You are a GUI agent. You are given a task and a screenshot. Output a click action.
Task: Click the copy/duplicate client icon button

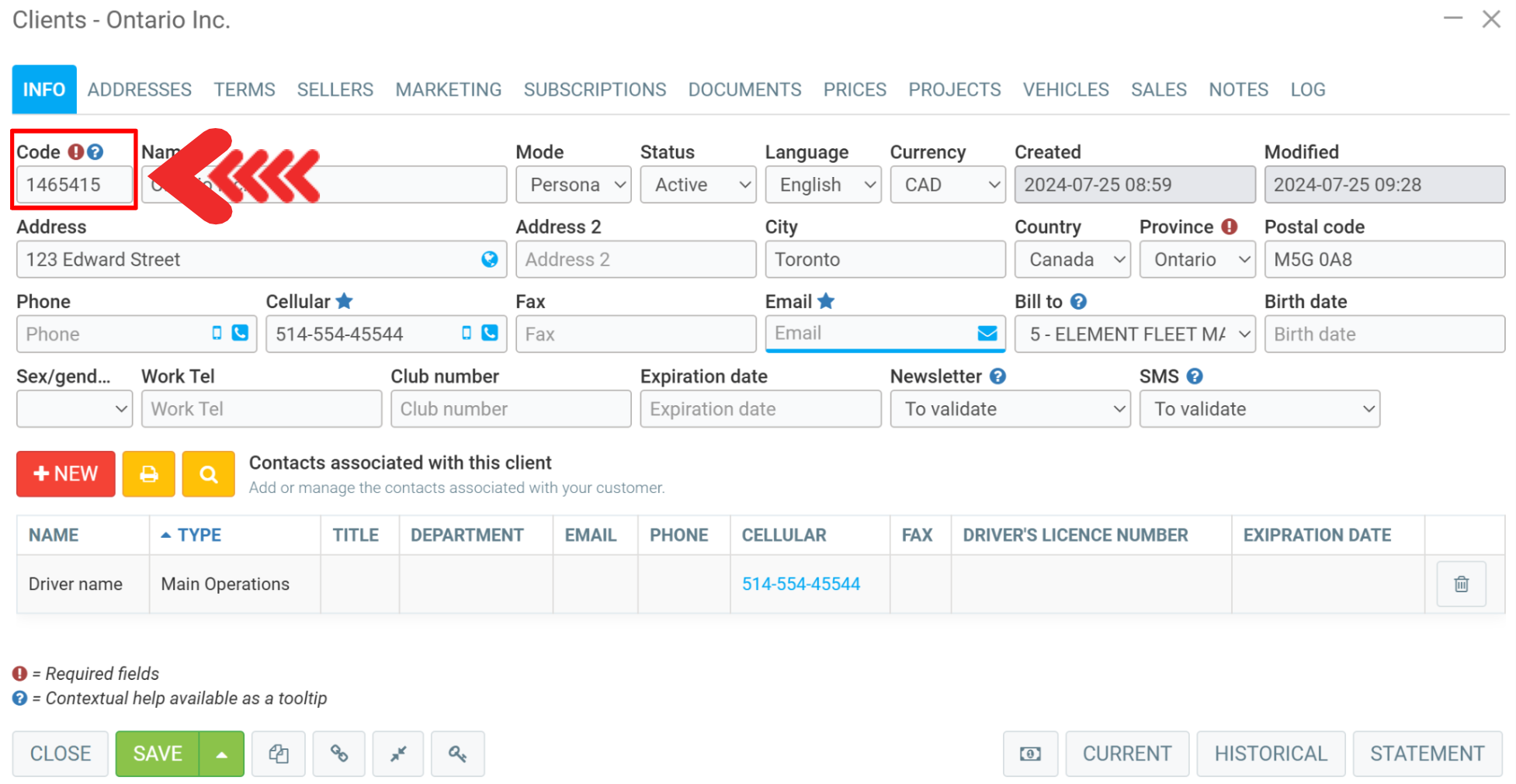(x=279, y=754)
